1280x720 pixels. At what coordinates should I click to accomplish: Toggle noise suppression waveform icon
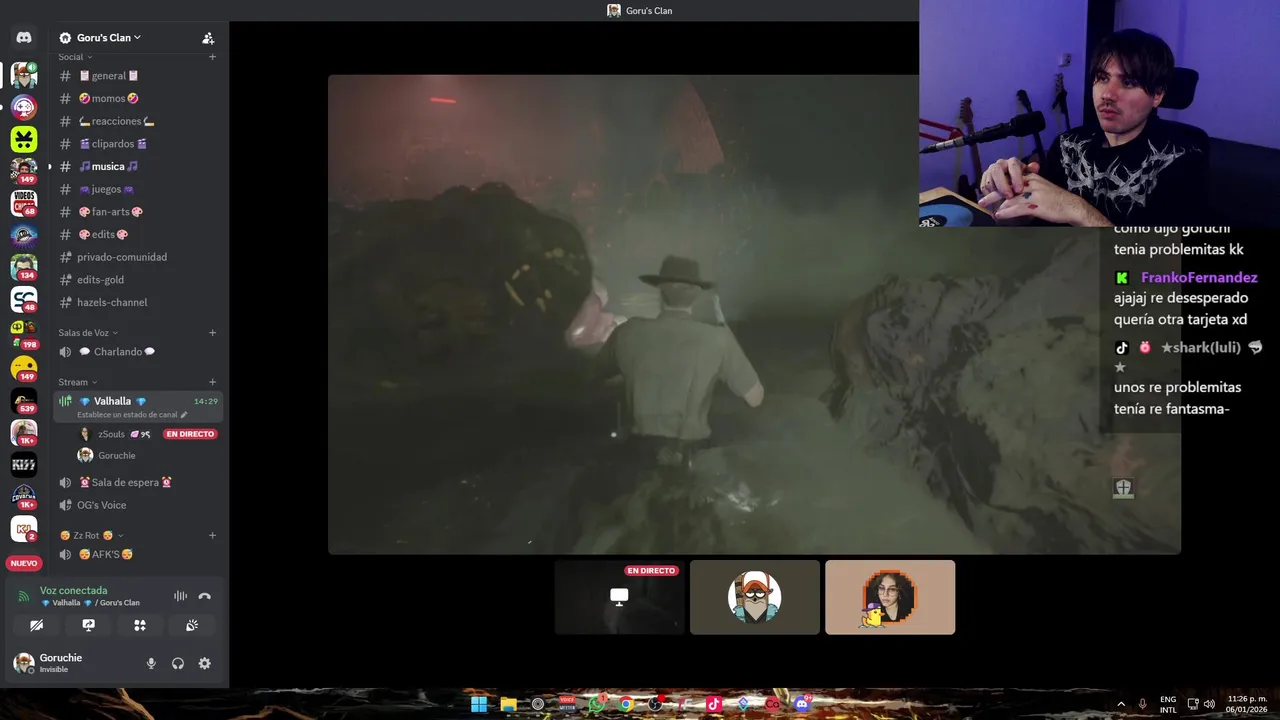(180, 596)
